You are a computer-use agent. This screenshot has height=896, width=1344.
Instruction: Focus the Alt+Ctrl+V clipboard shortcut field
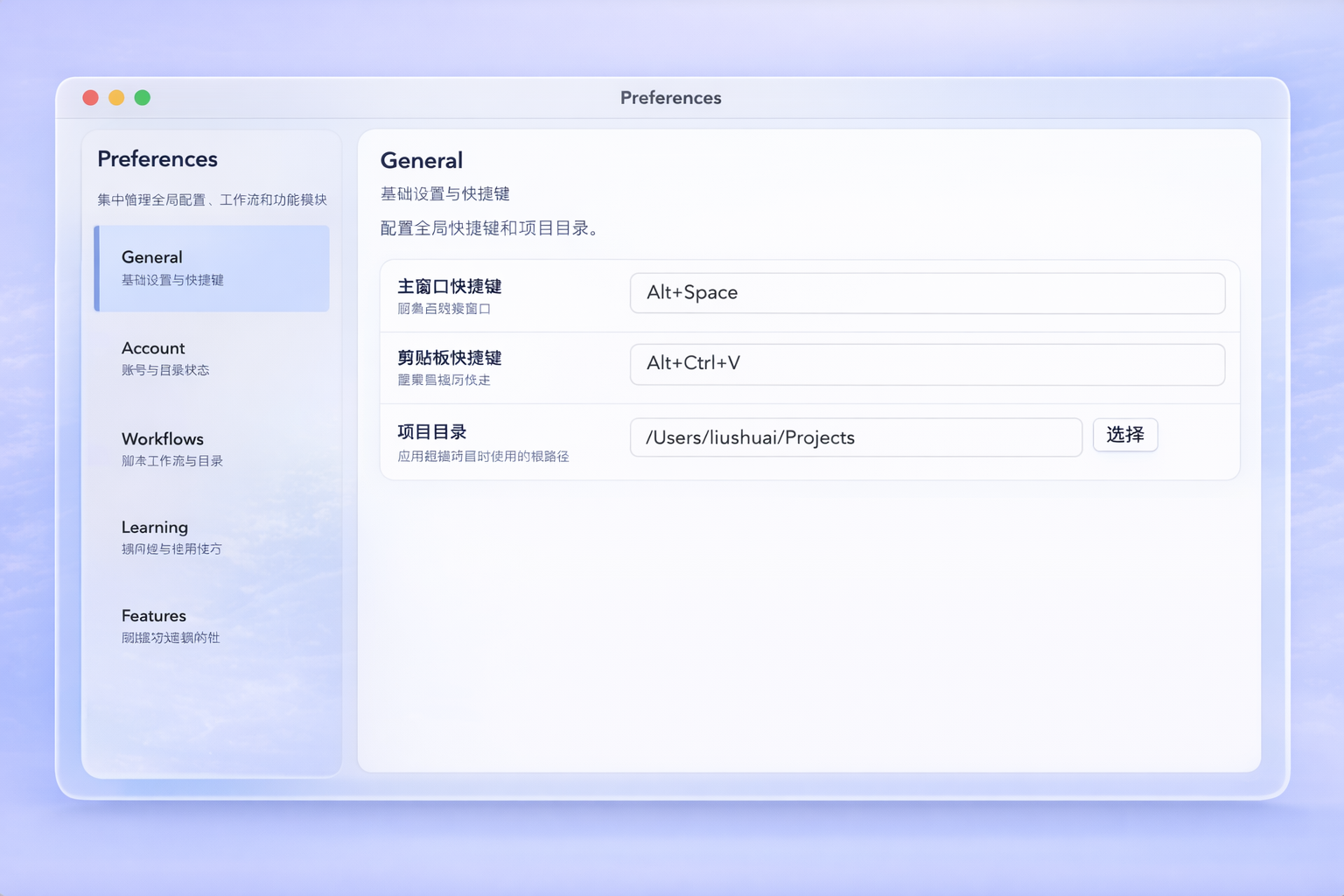(x=927, y=364)
